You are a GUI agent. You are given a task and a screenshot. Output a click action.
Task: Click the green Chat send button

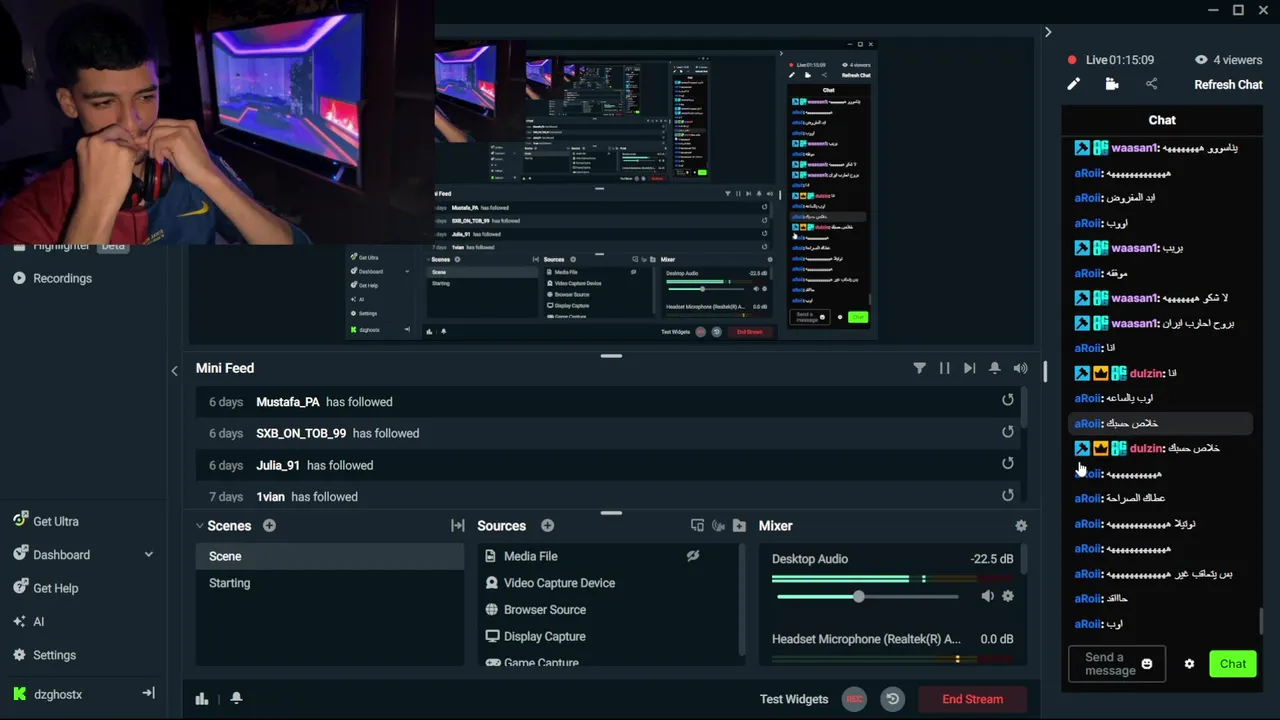pyautogui.click(x=1233, y=664)
